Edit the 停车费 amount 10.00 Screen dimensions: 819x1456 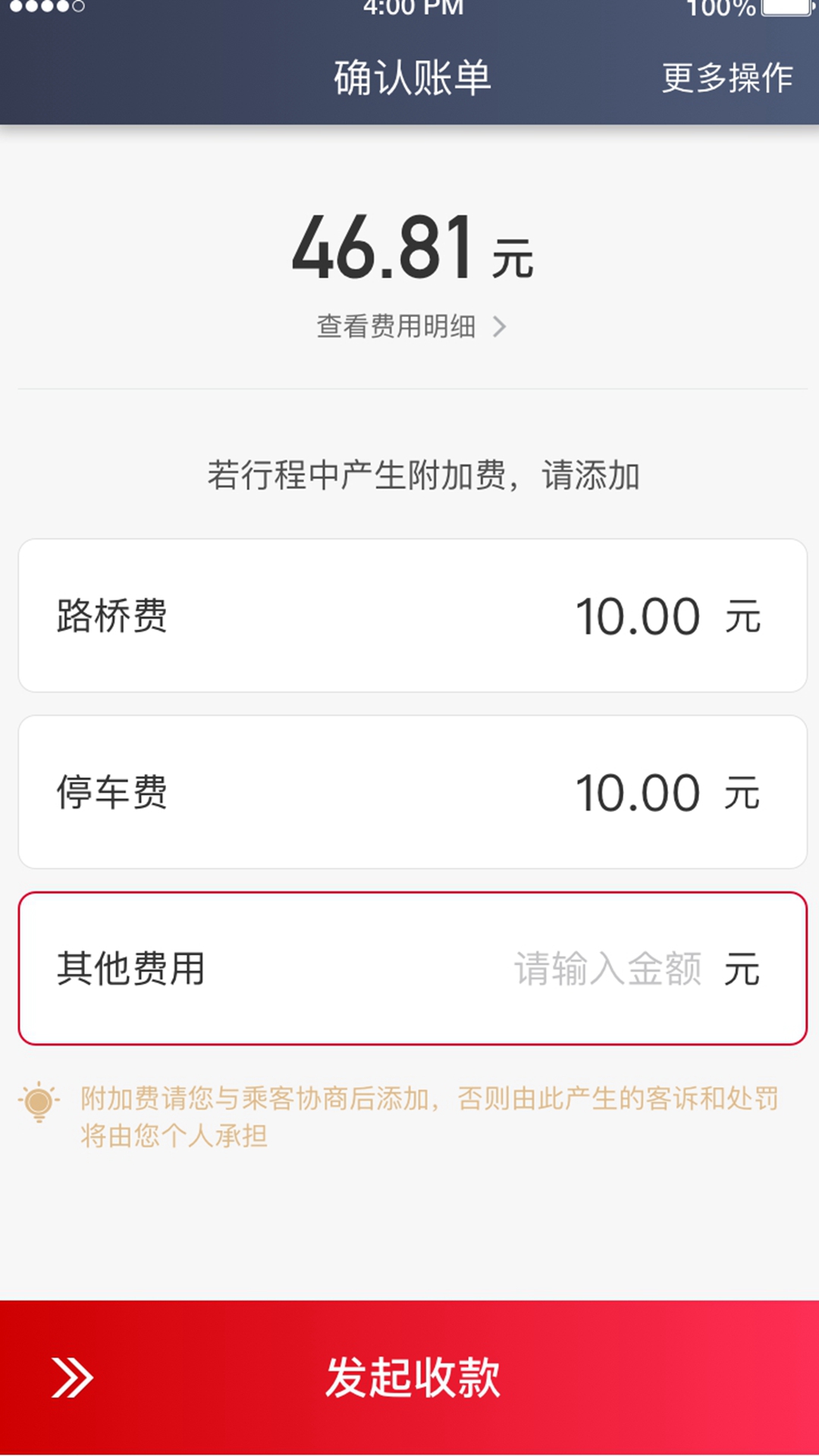[x=638, y=793]
